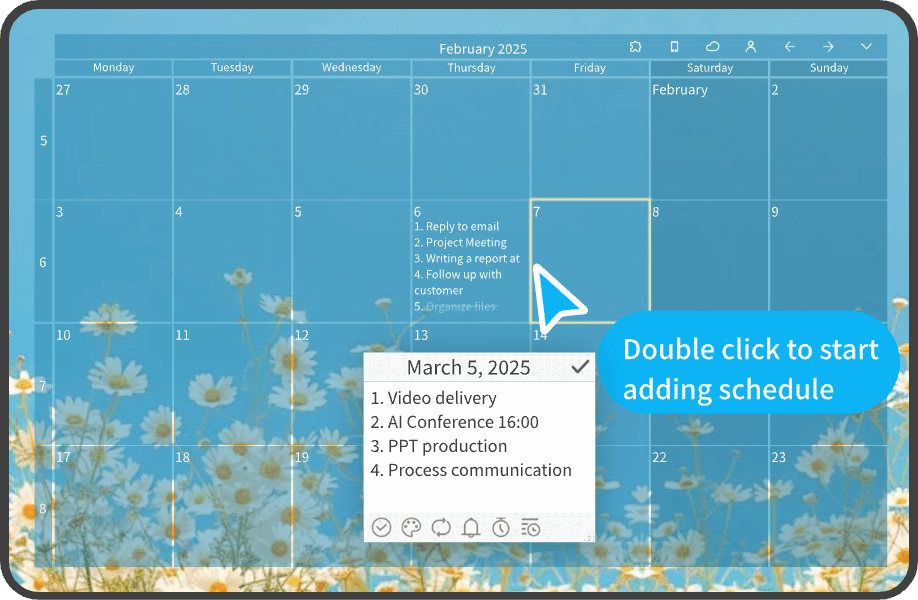The image size is (918, 600).
Task: Open the February 2025 title
Action: click(483, 47)
